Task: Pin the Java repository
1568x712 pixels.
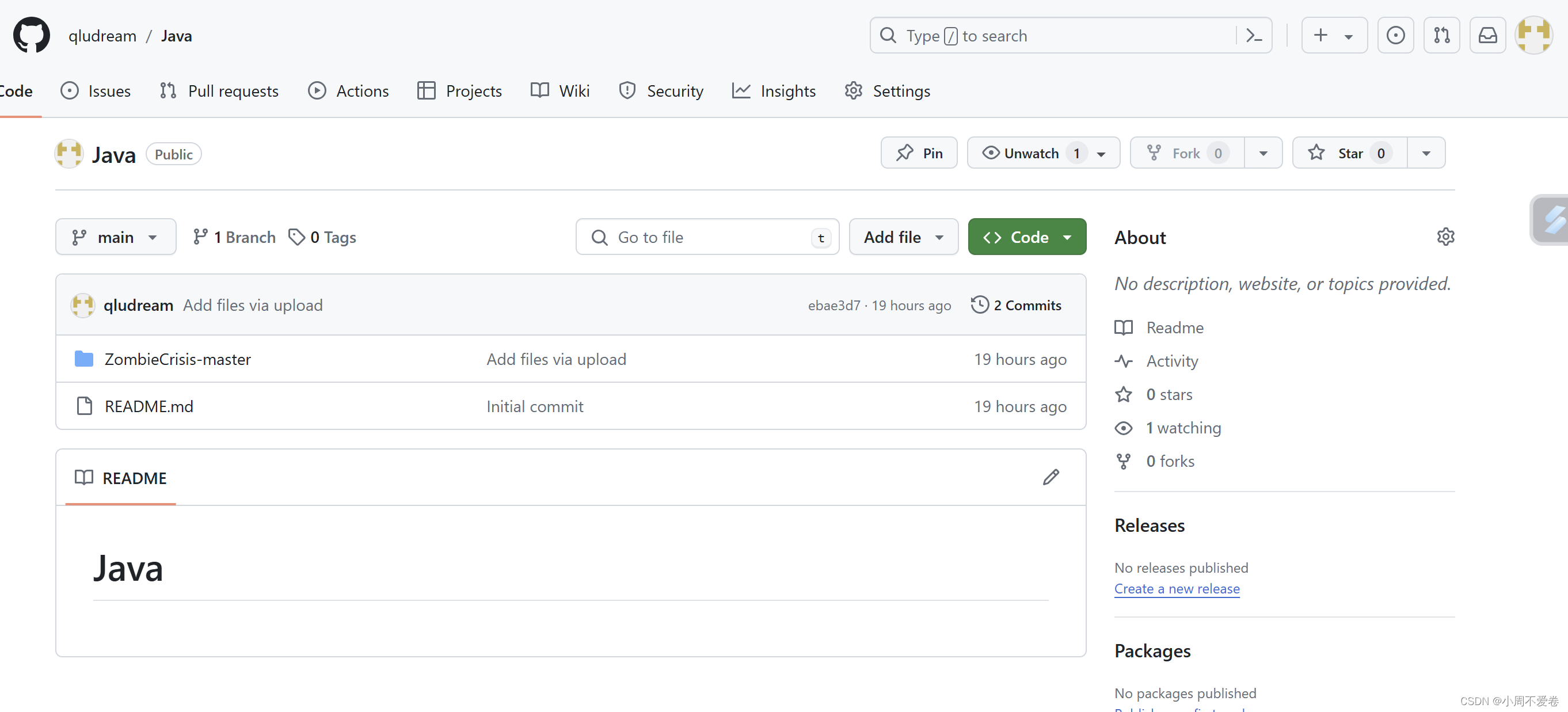Action: (919, 153)
